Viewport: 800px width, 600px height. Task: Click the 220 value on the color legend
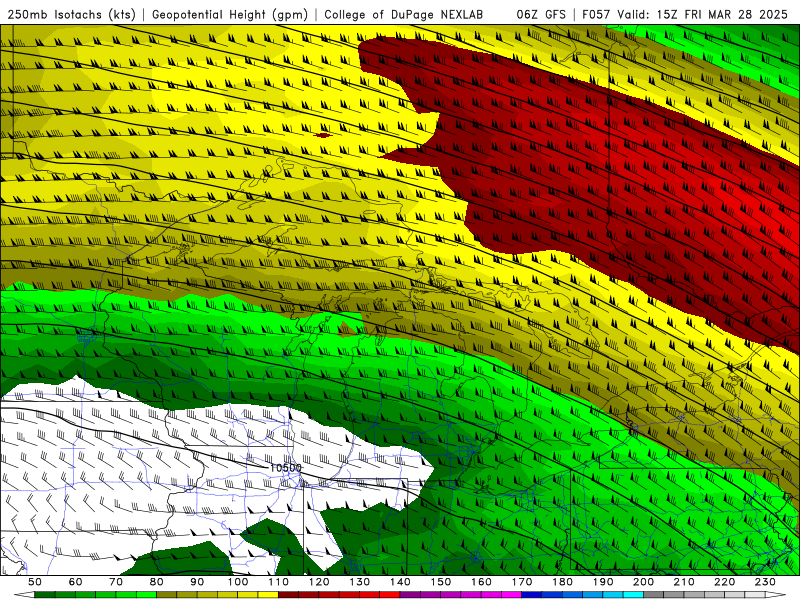pyautogui.click(x=724, y=582)
